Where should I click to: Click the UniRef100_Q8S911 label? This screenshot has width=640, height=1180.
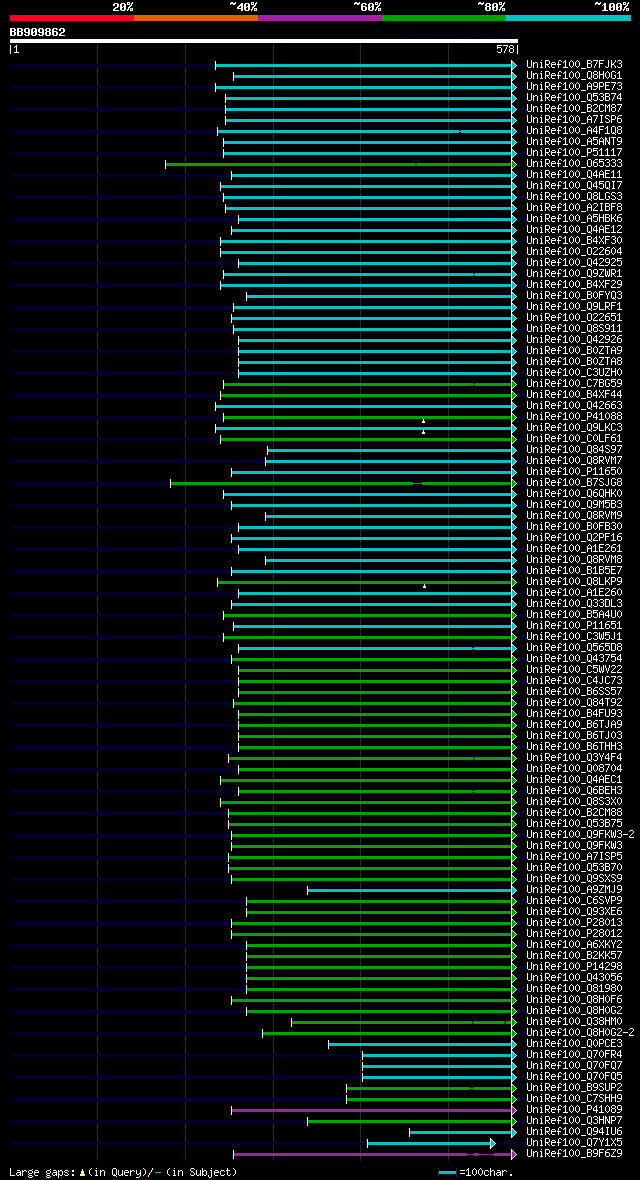[574, 329]
